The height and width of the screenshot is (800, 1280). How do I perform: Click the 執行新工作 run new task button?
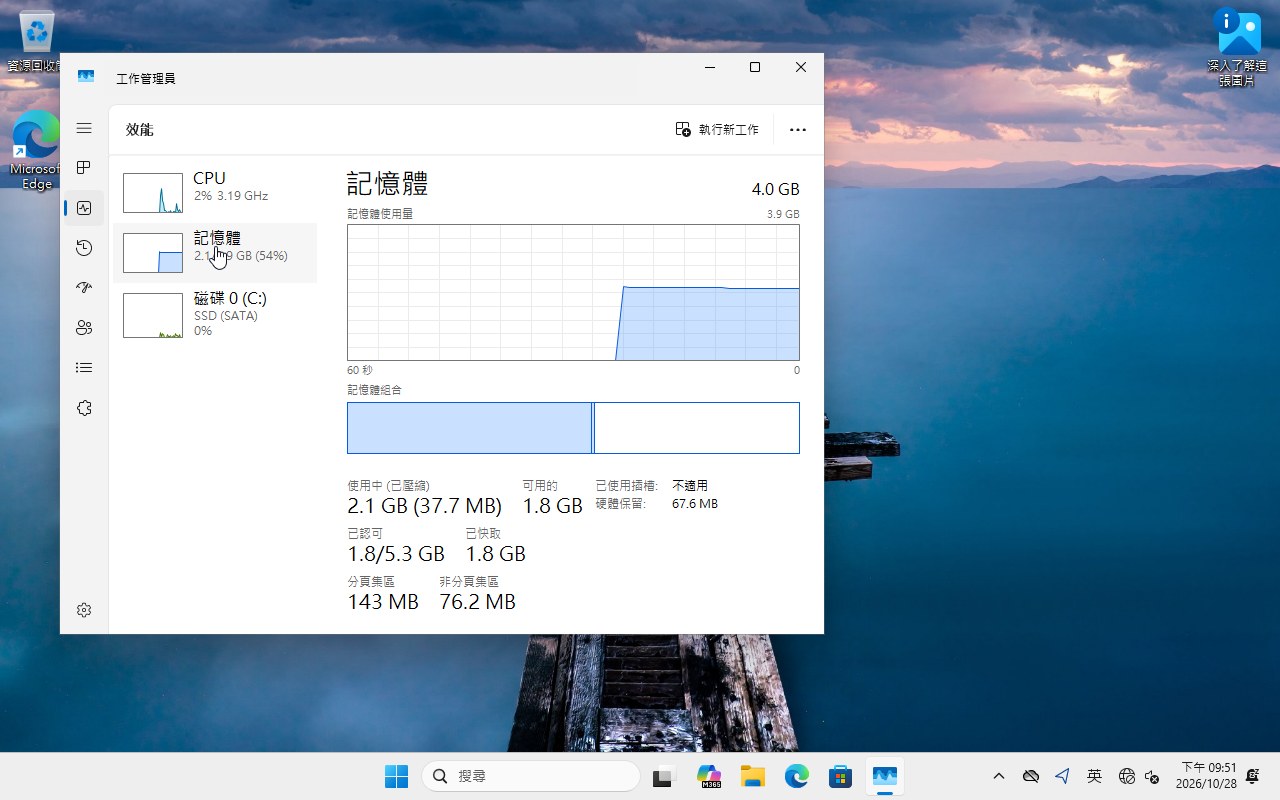(717, 130)
